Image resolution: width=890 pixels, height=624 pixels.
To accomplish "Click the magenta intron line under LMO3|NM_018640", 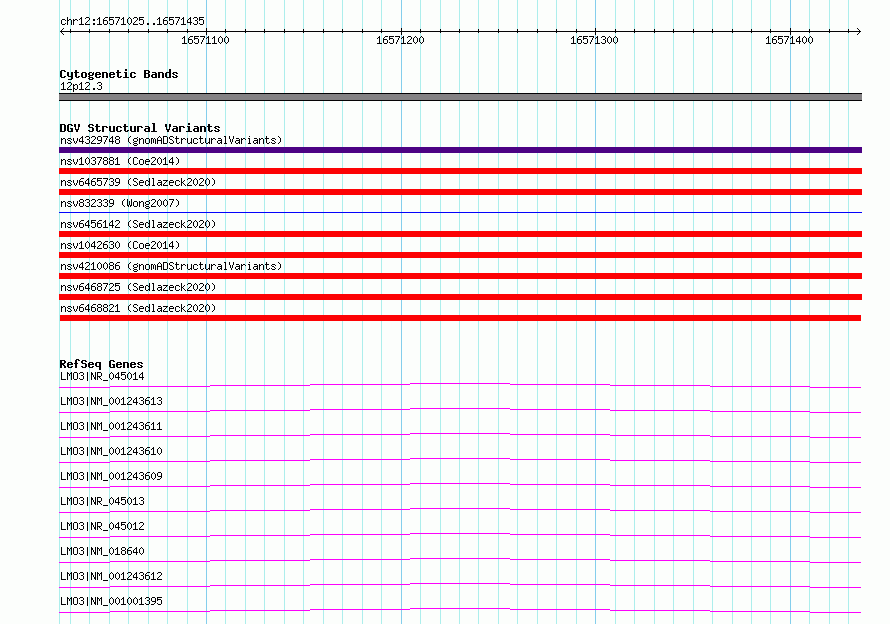I will coord(460,559).
